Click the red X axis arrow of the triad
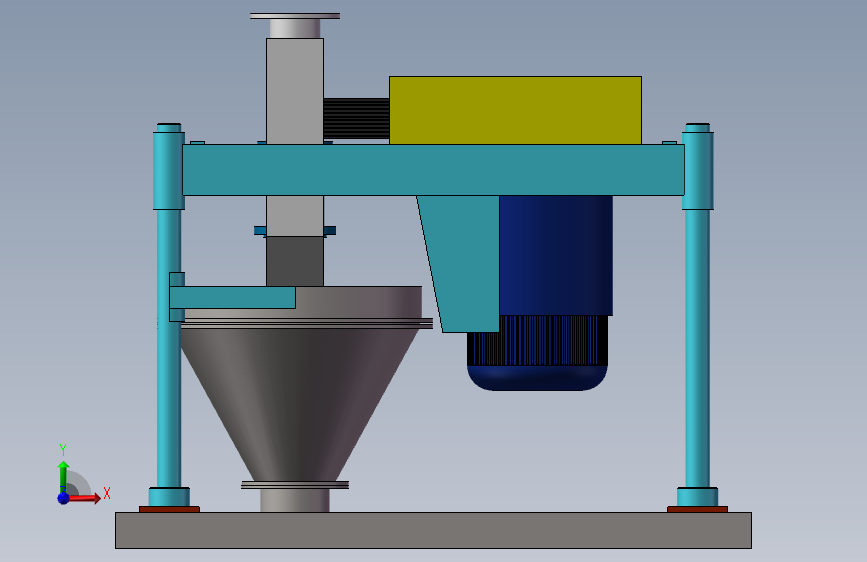The height and width of the screenshot is (562, 867). tap(84, 498)
